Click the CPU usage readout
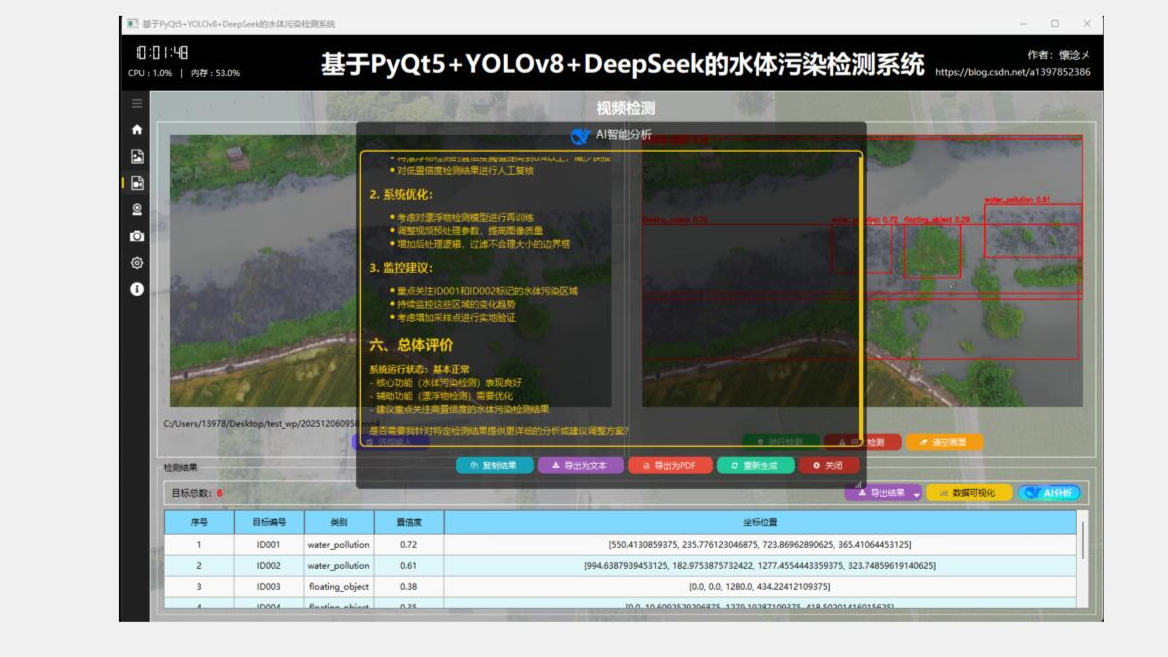Viewport: 1168px width, 657px height. [x=150, y=73]
